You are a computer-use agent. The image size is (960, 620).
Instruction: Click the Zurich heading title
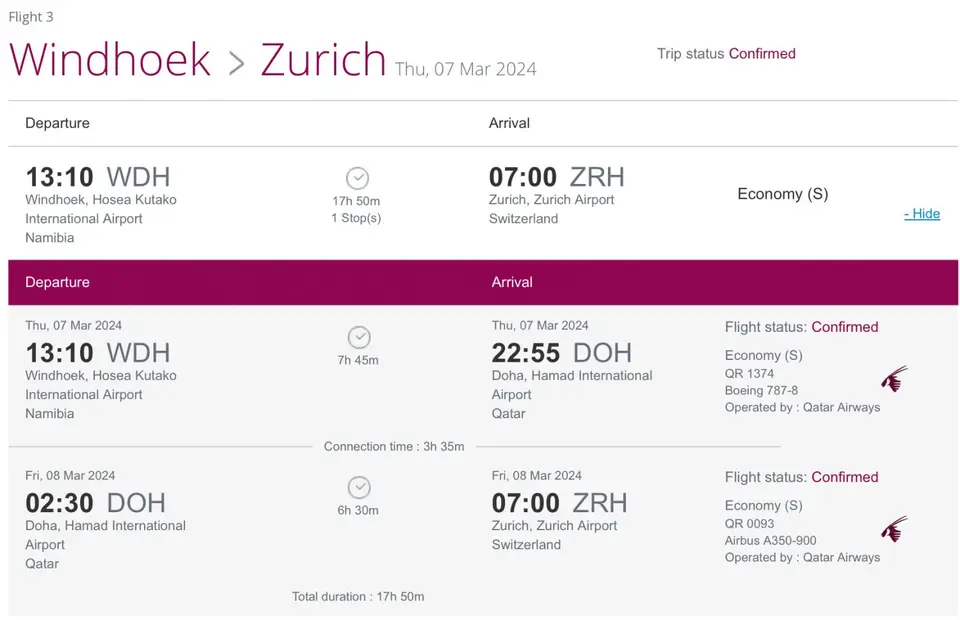tap(323, 59)
